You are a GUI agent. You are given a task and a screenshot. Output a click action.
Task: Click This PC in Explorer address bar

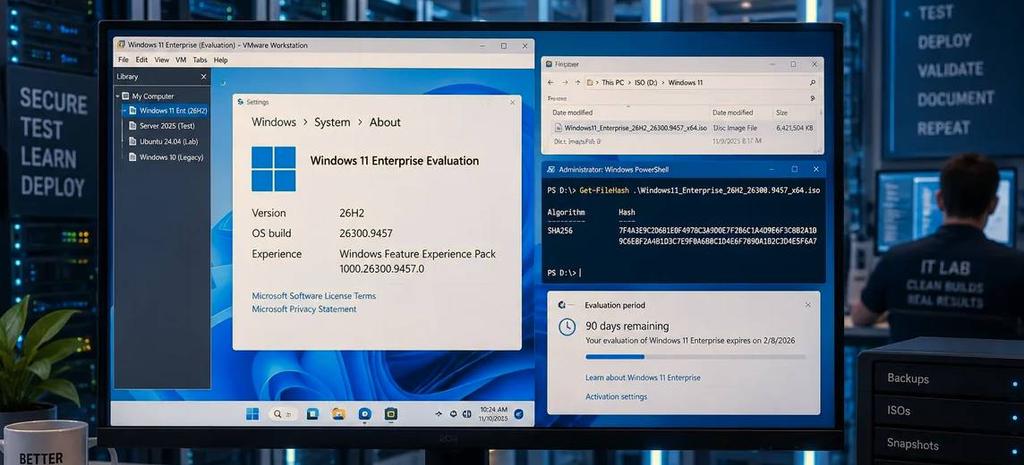(613, 83)
